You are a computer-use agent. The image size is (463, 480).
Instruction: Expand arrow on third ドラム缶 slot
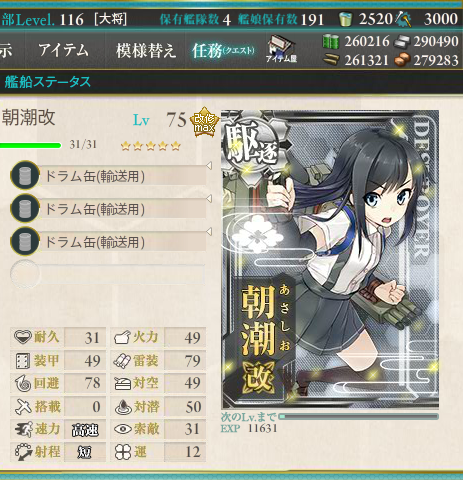point(209,232)
